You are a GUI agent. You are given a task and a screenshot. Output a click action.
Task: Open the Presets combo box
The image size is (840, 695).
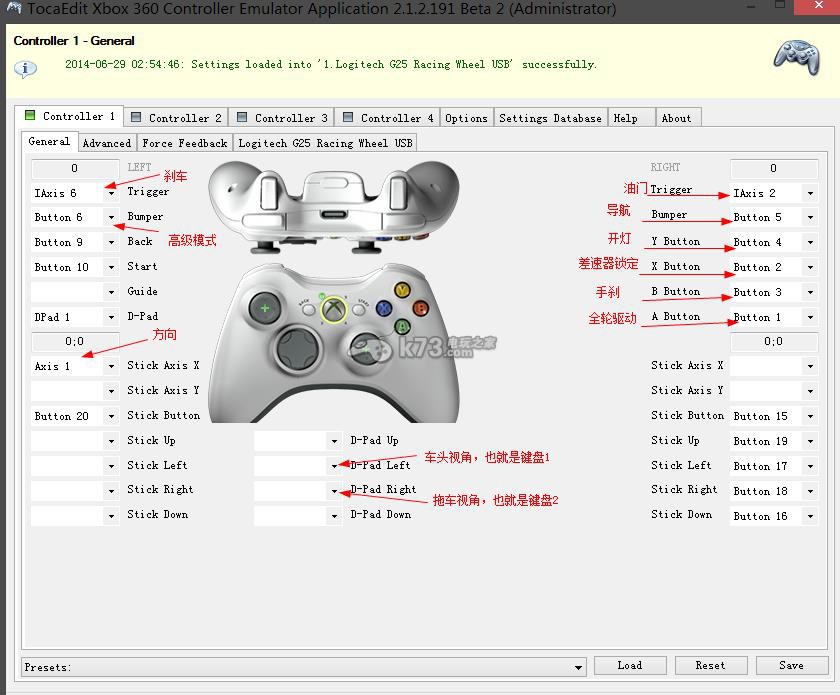pos(578,667)
